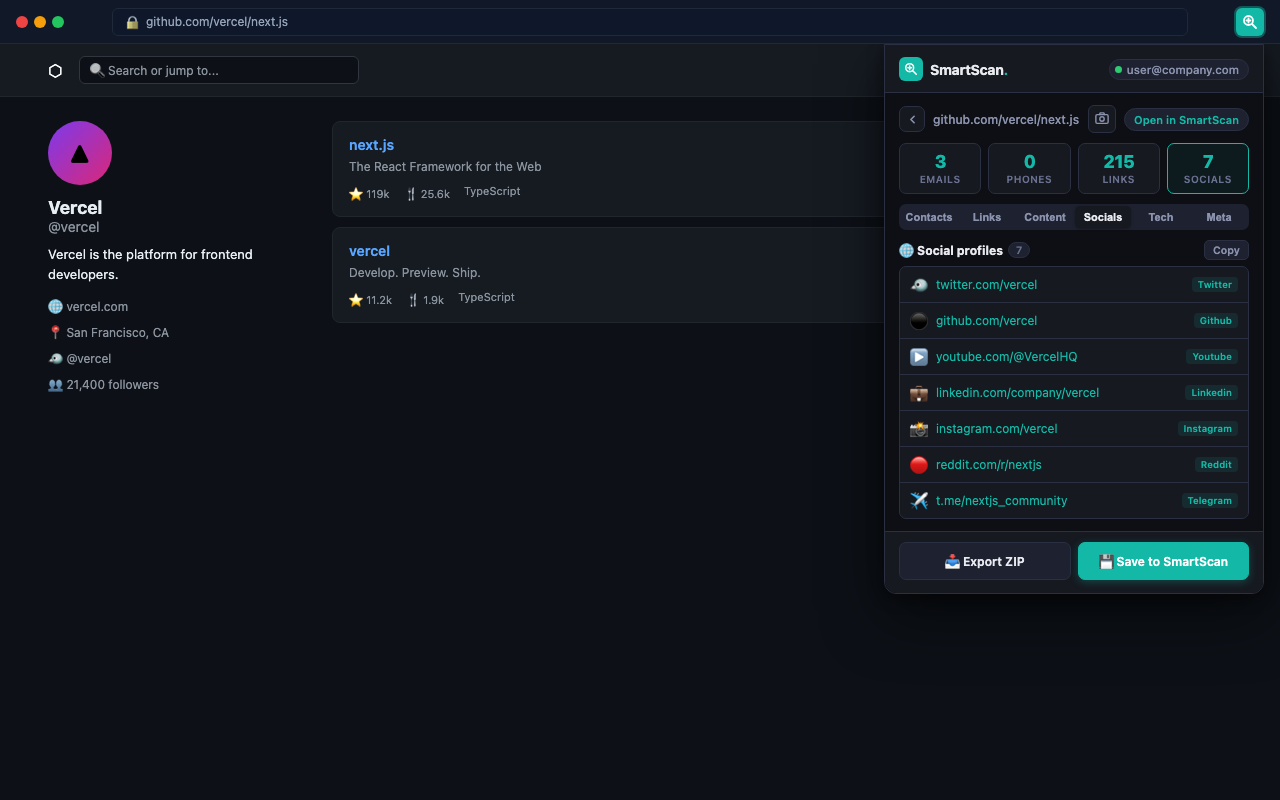This screenshot has width=1280, height=800.
Task: Click the 21,400 followers text
Action: click(x=112, y=385)
